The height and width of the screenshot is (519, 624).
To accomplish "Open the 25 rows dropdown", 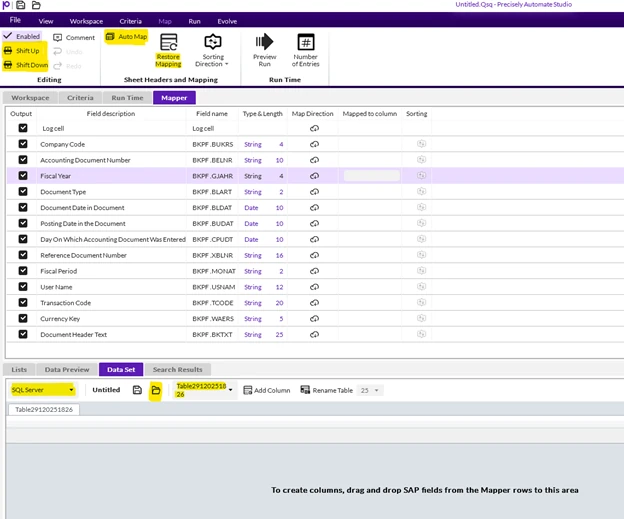I will point(370,390).
